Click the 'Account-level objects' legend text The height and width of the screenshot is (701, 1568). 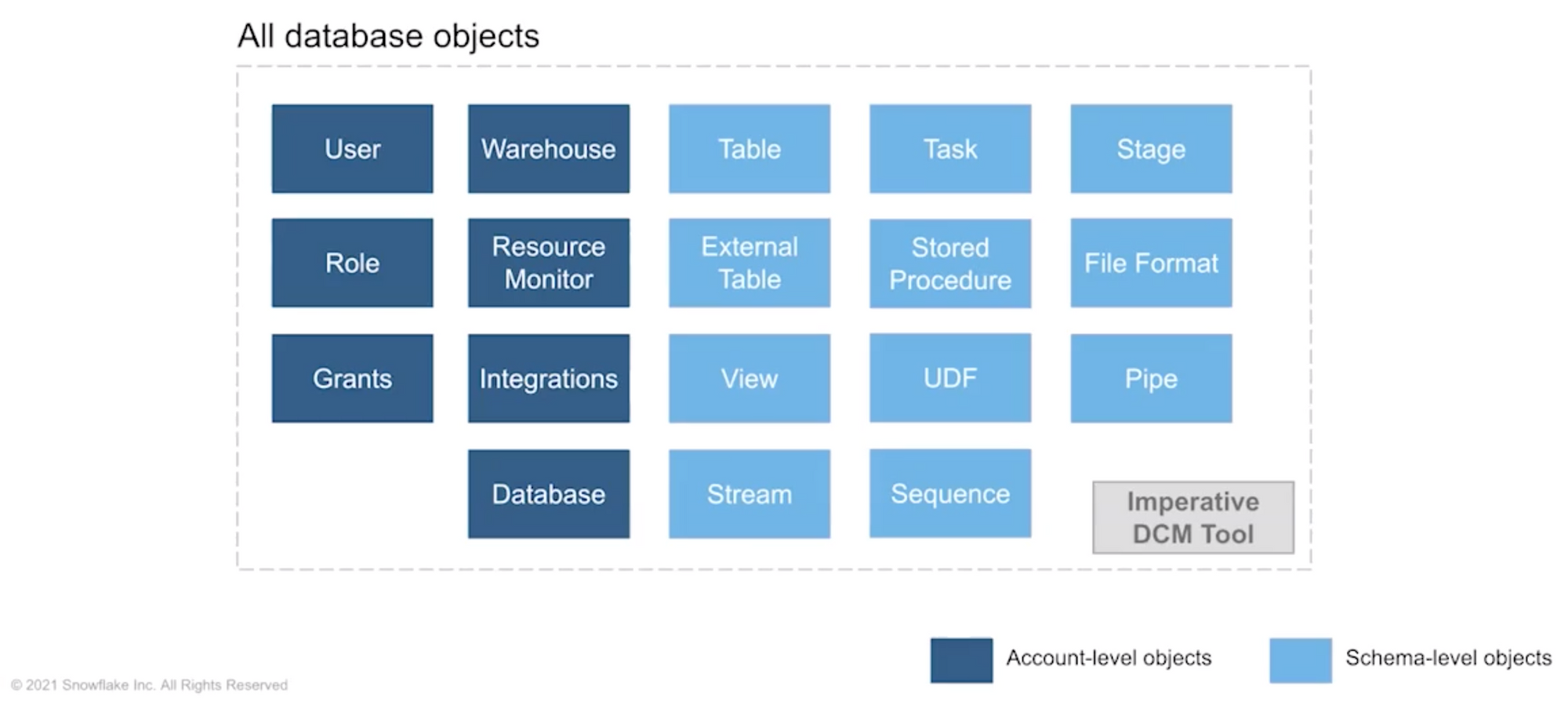click(1109, 658)
